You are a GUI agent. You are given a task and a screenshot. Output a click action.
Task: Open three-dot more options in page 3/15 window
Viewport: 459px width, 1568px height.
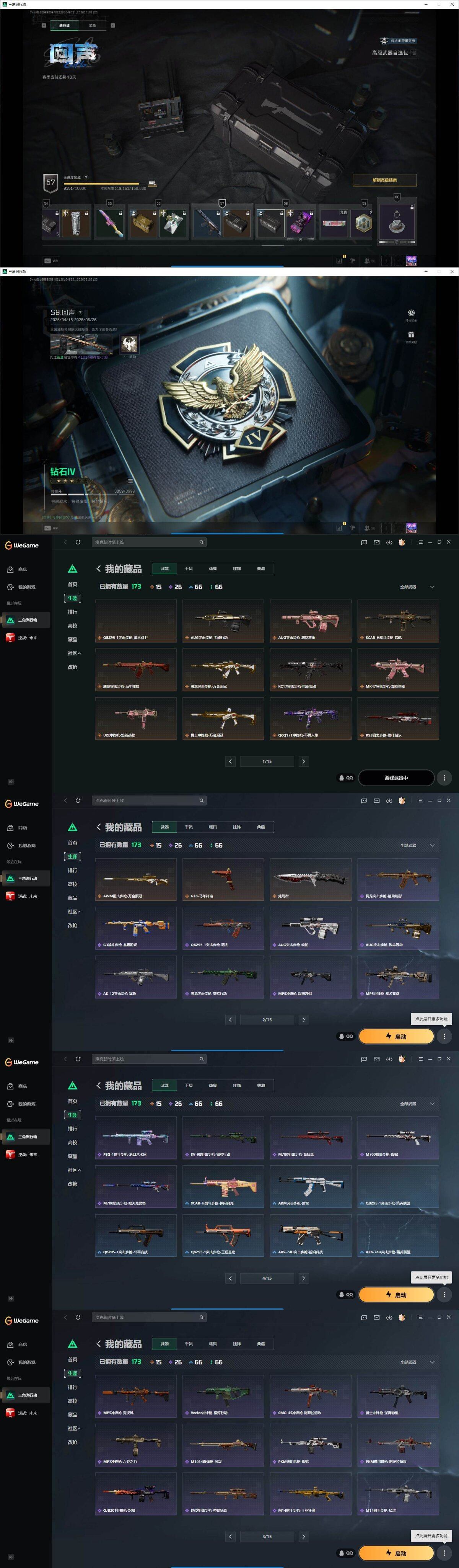[444, 1553]
